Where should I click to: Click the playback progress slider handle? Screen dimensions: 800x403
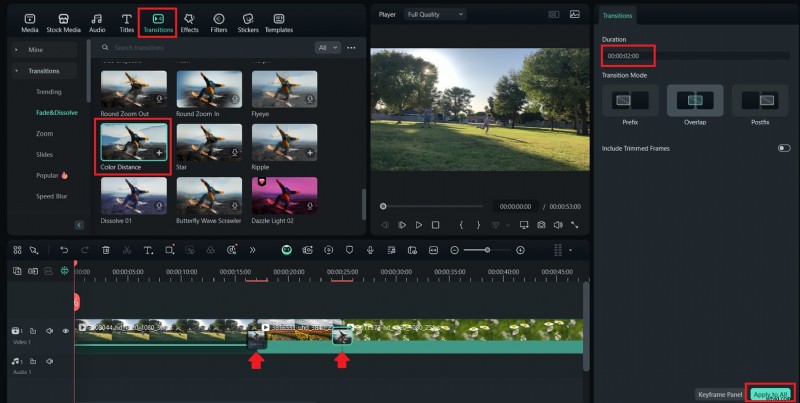point(383,207)
